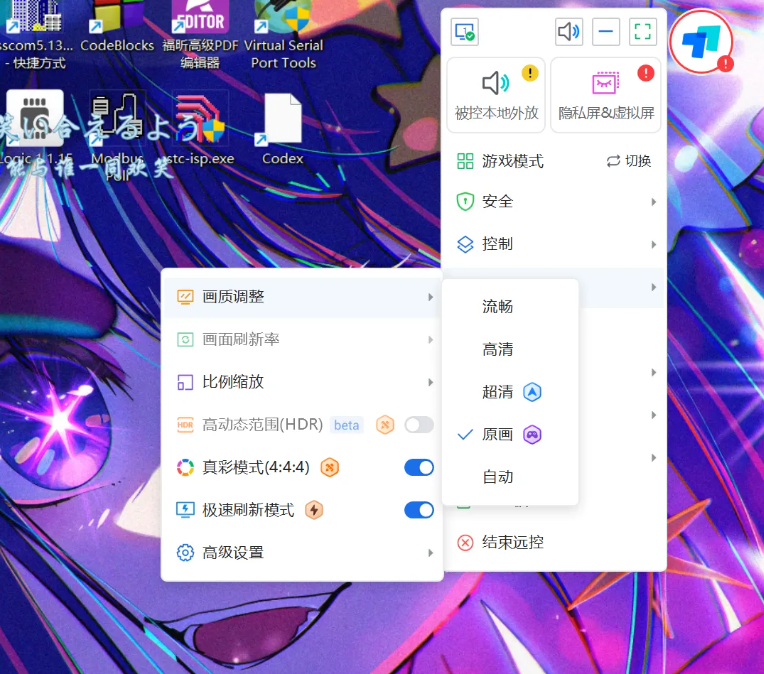The image size is (764, 674).
Task: Open the remote screen monitor icon
Action: tap(464, 32)
